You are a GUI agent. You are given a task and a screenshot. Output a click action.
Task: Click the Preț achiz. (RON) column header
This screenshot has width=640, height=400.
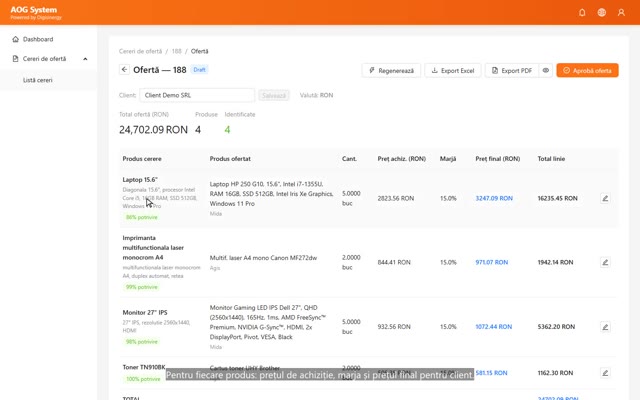point(402,159)
